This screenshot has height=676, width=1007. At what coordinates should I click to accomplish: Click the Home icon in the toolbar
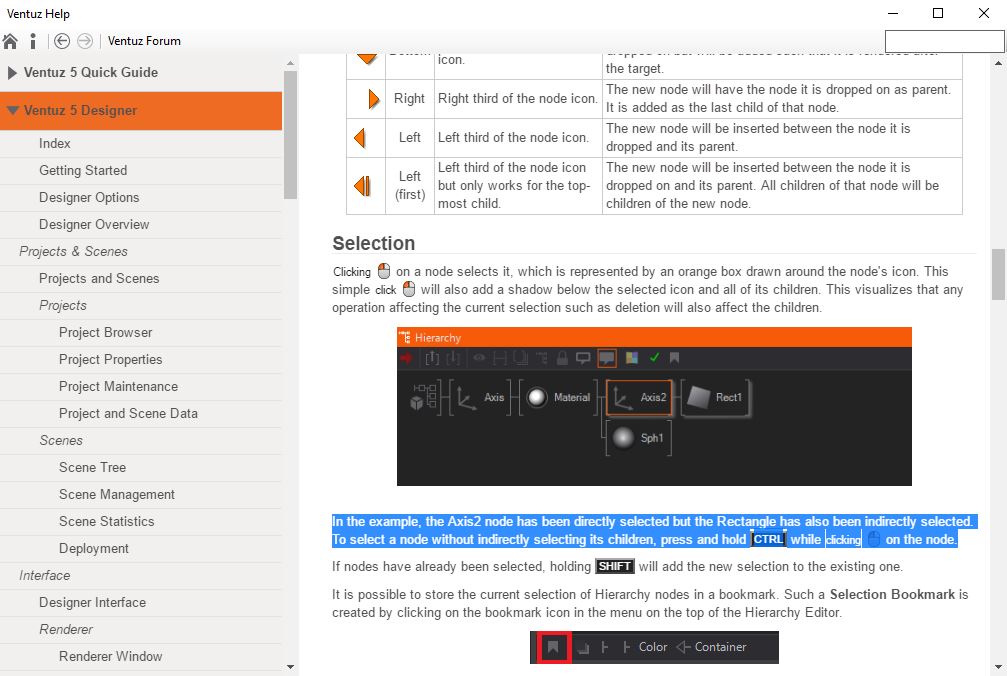[x=10, y=41]
